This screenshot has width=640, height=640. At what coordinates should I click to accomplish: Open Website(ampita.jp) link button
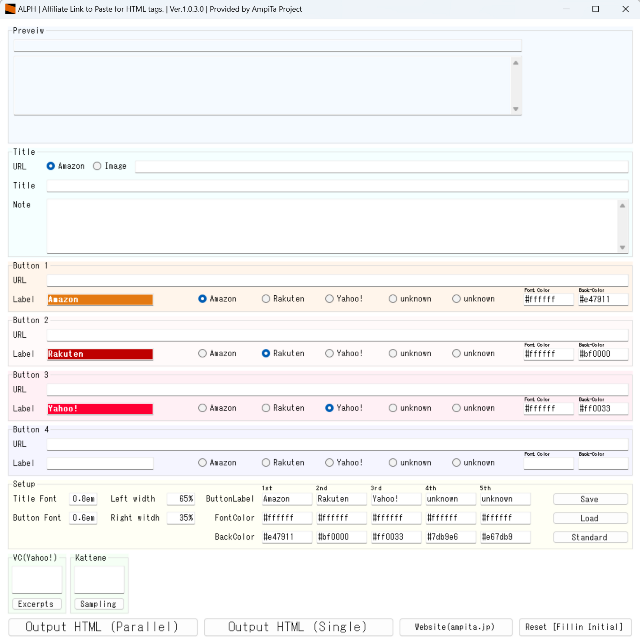(x=455, y=627)
